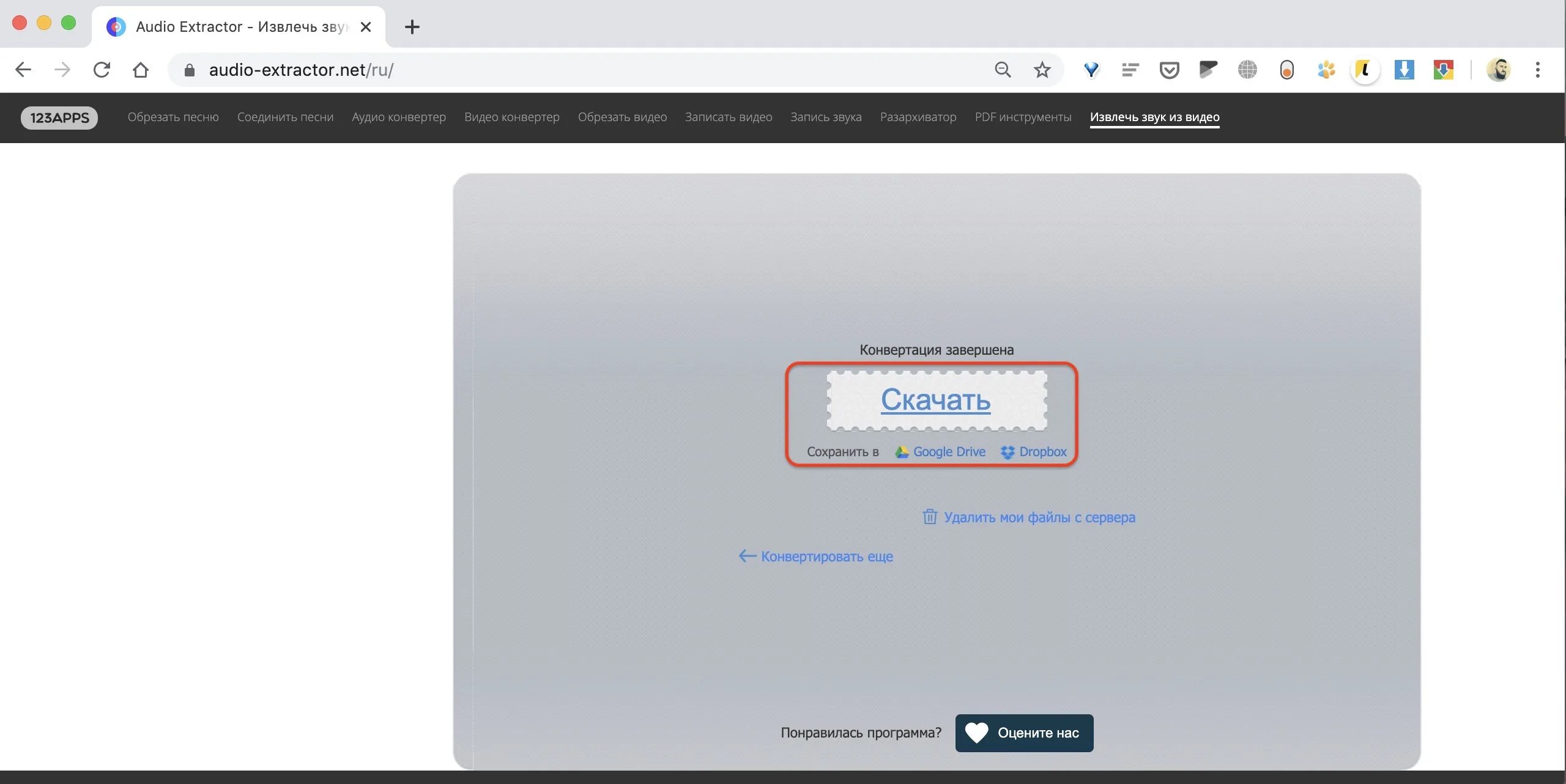This screenshot has height=784, width=1566.
Task: Open the user profile avatar
Action: pos(1498,70)
